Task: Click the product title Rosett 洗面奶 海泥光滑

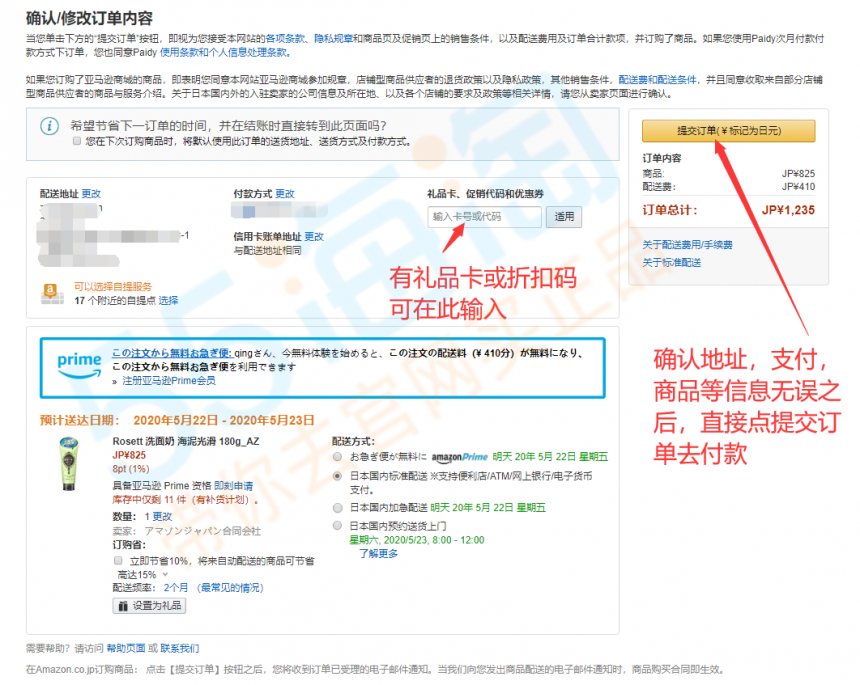Action: [x=186, y=441]
